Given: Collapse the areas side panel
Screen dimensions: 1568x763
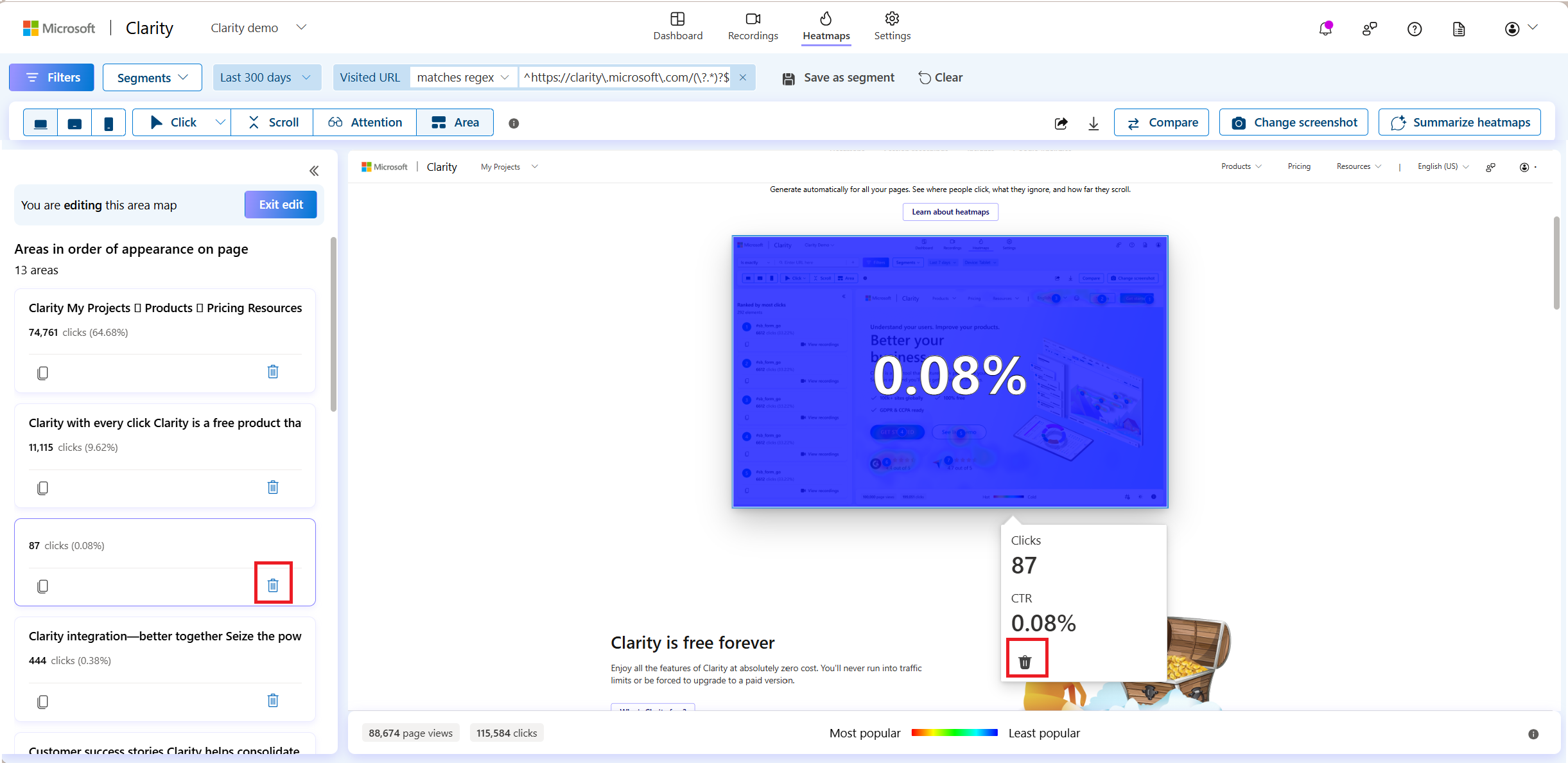Looking at the screenshot, I should coord(314,171).
